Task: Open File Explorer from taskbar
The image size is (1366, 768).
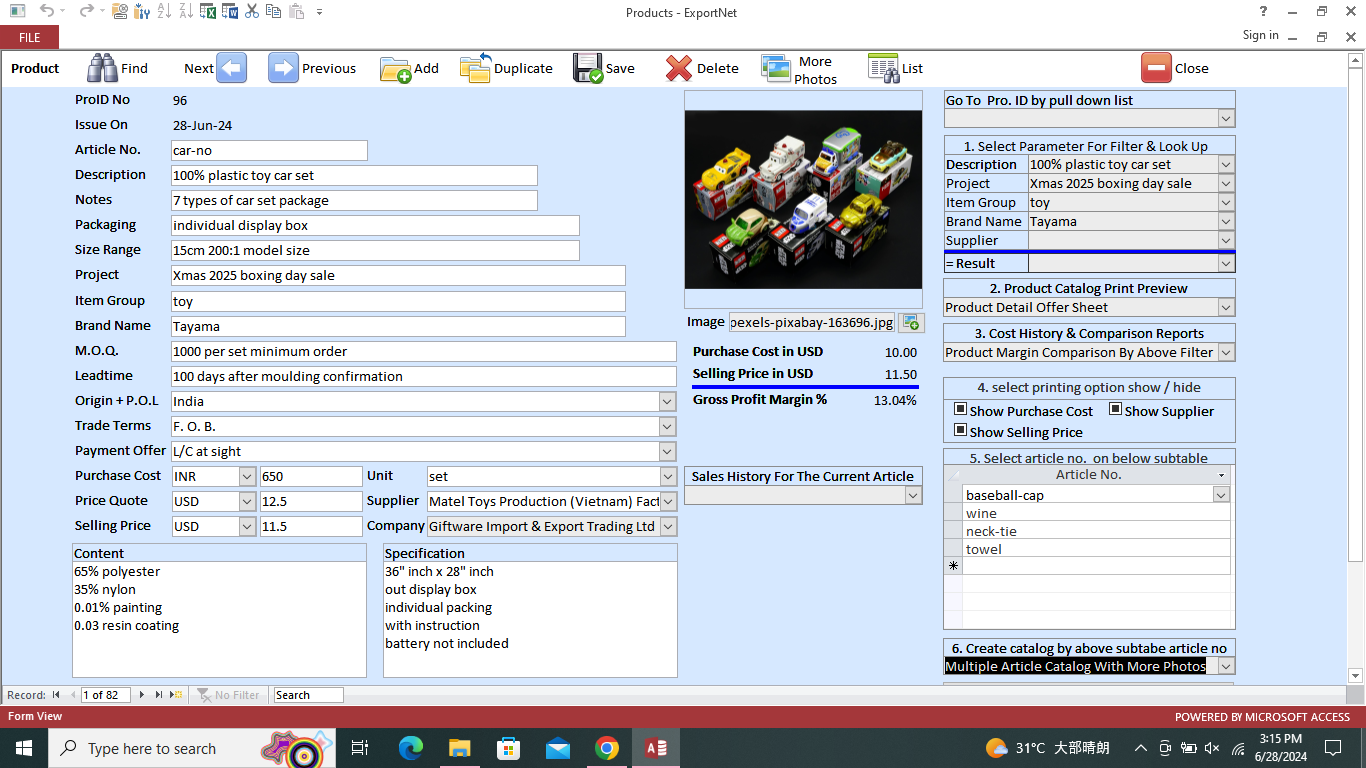Action: click(x=460, y=748)
